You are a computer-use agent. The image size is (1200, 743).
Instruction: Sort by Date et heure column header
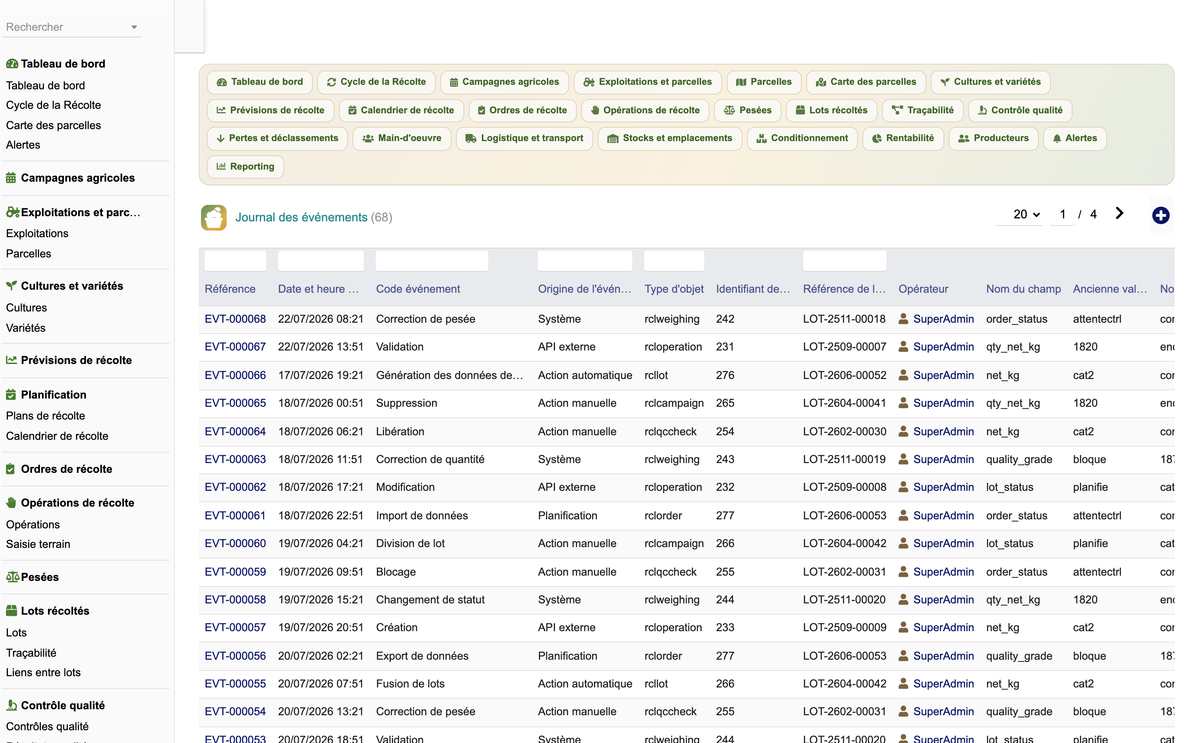click(318, 289)
